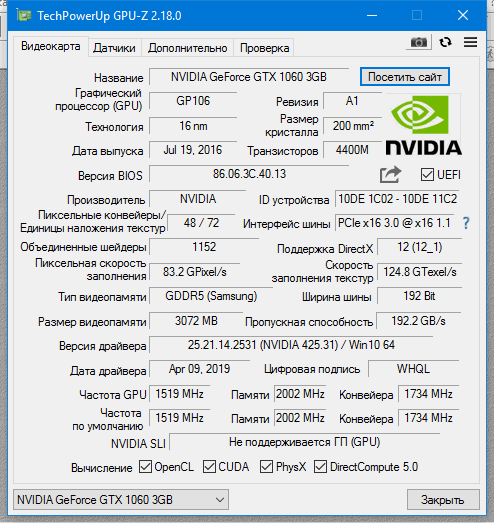The width and height of the screenshot is (494, 523).
Task: Click 2002 MHz in the по умолчанию row
Action: point(300,418)
